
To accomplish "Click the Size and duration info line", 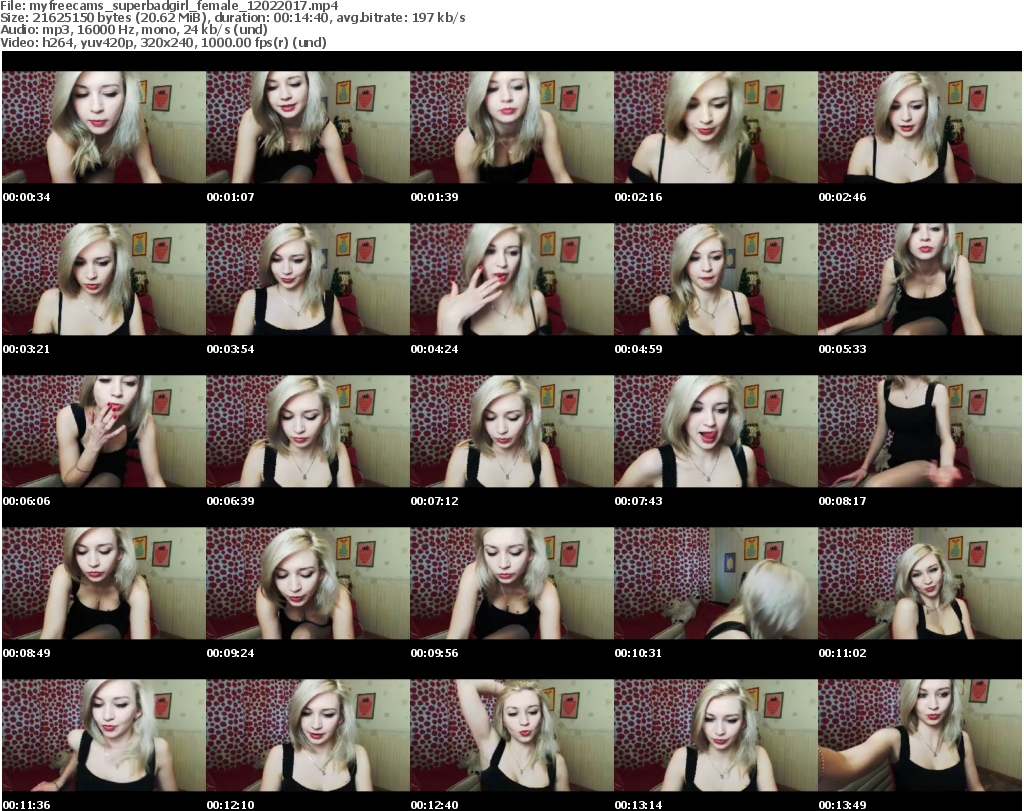I will click(x=232, y=18).
